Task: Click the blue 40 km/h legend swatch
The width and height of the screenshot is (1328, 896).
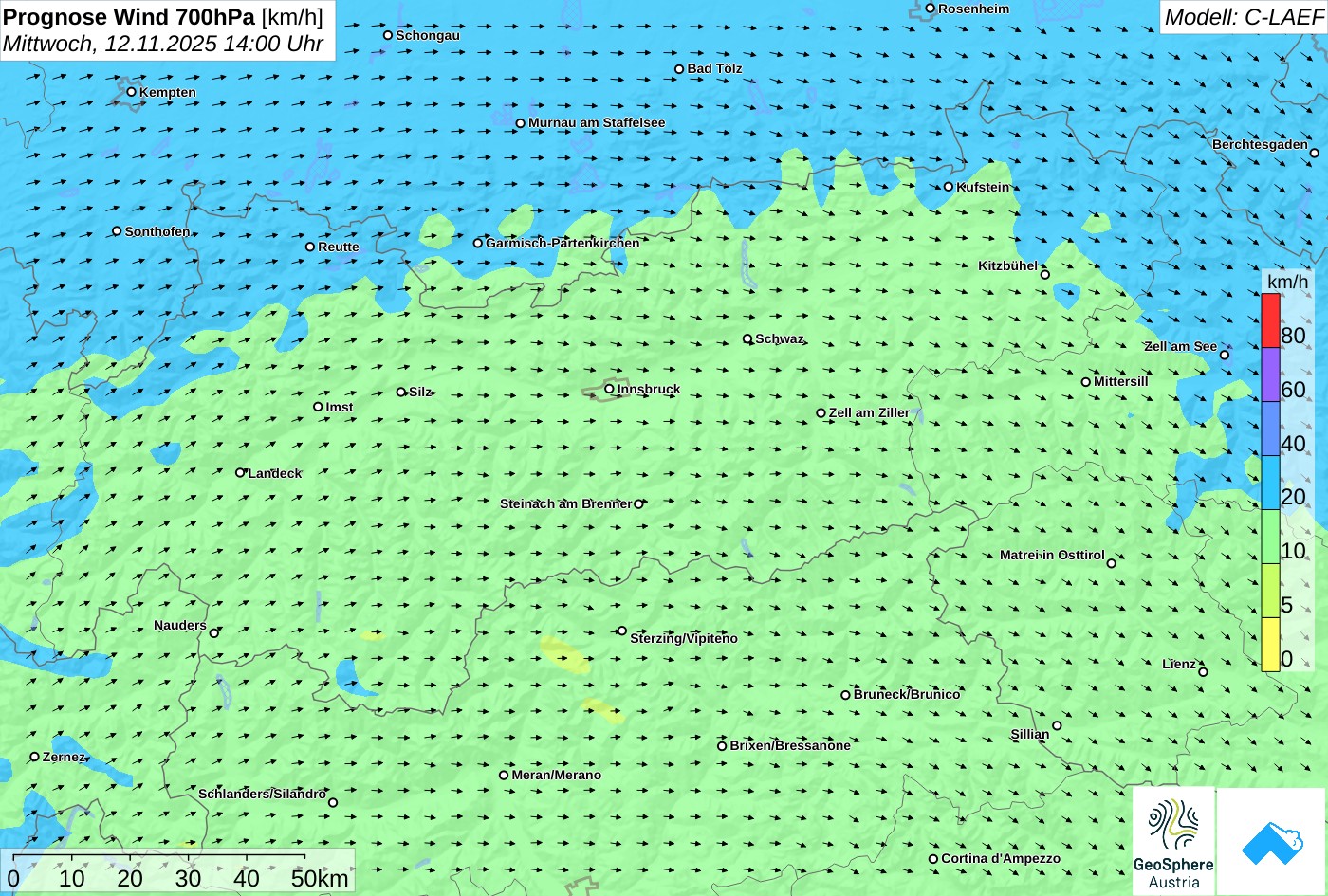Action: pyautogui.click(x=1270, y=429)
